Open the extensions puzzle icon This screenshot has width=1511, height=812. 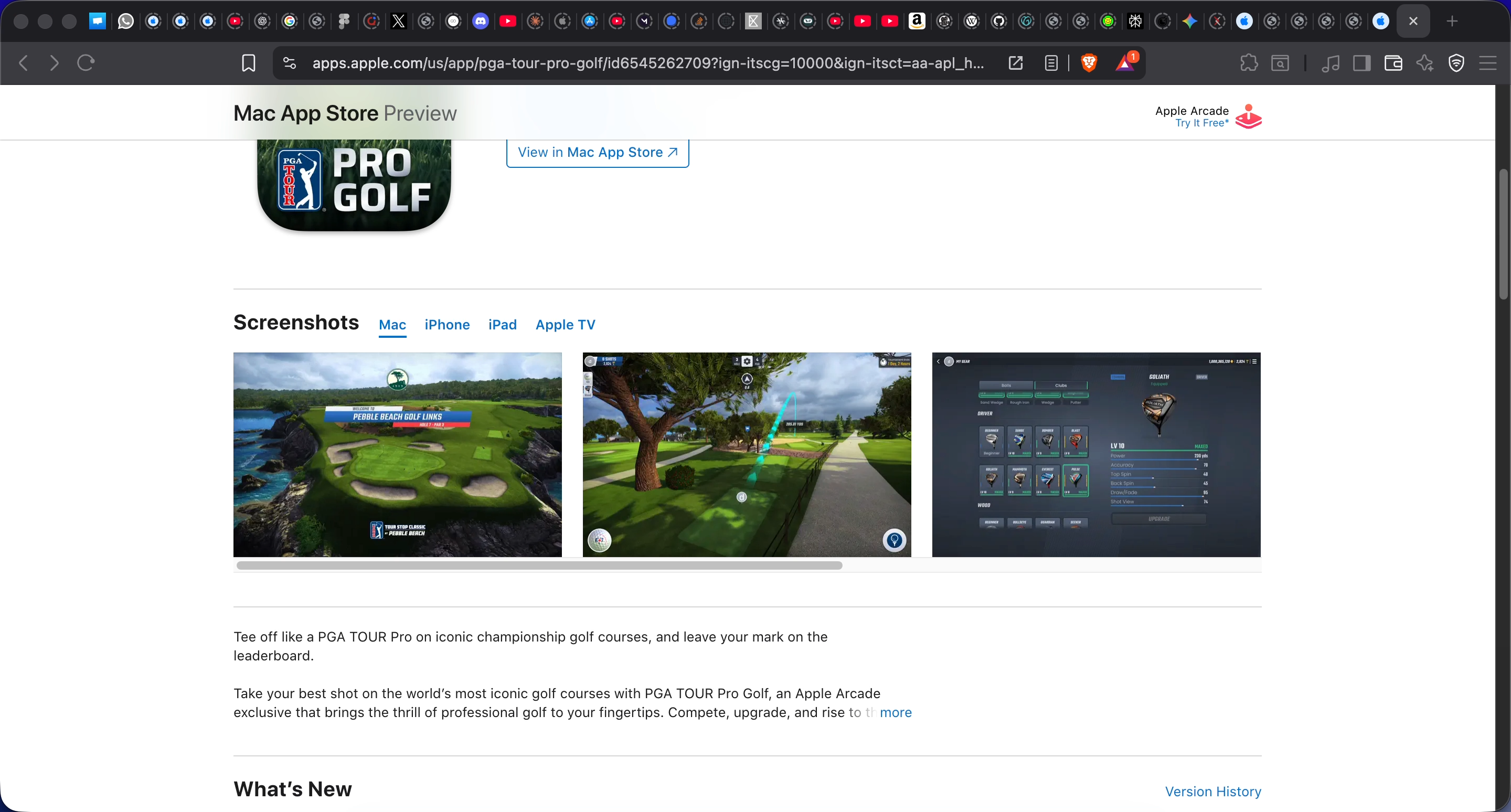1248,63
